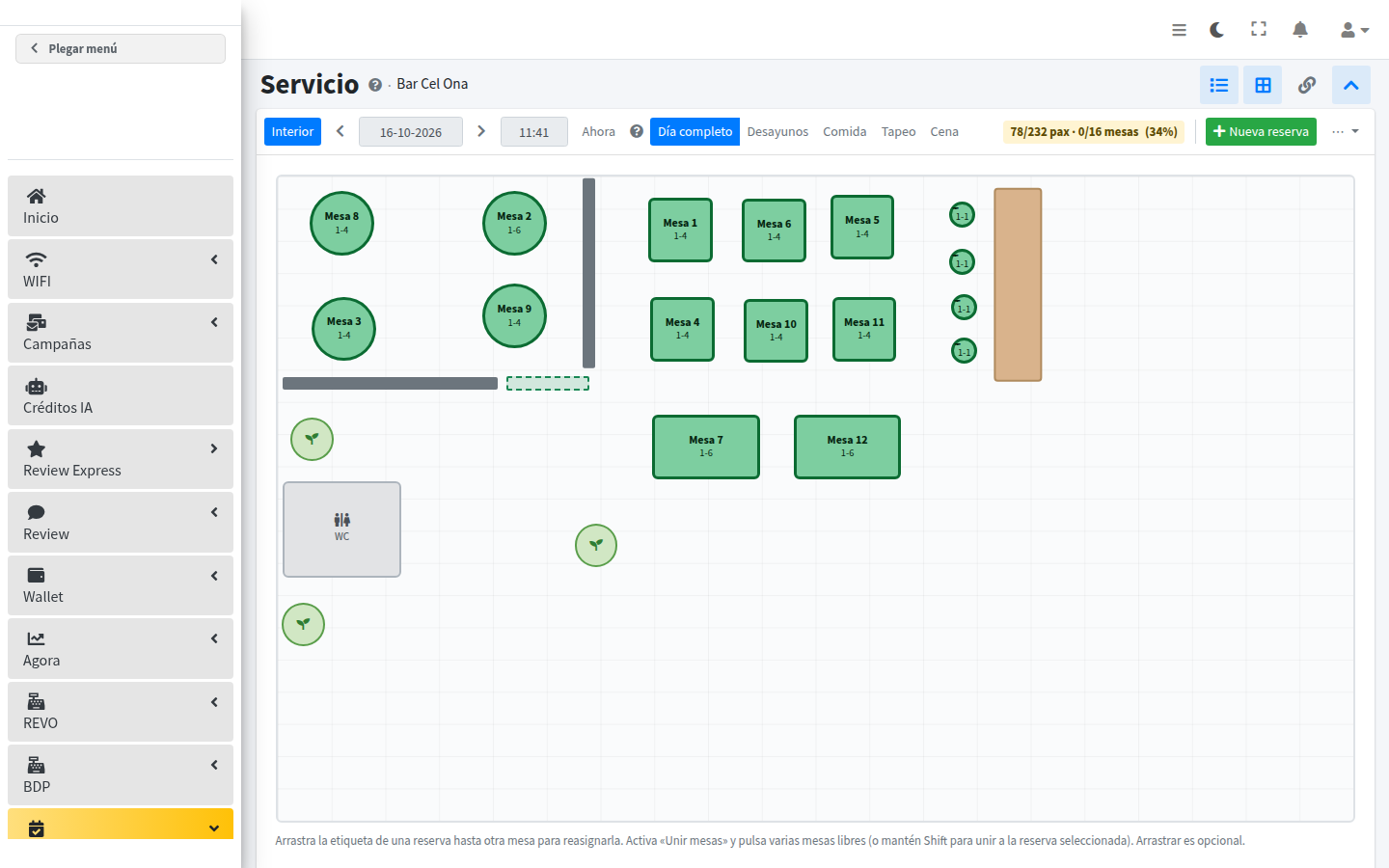Open Inicio home in sidebar
The image size is (1389, 868).
pos(121,205)
